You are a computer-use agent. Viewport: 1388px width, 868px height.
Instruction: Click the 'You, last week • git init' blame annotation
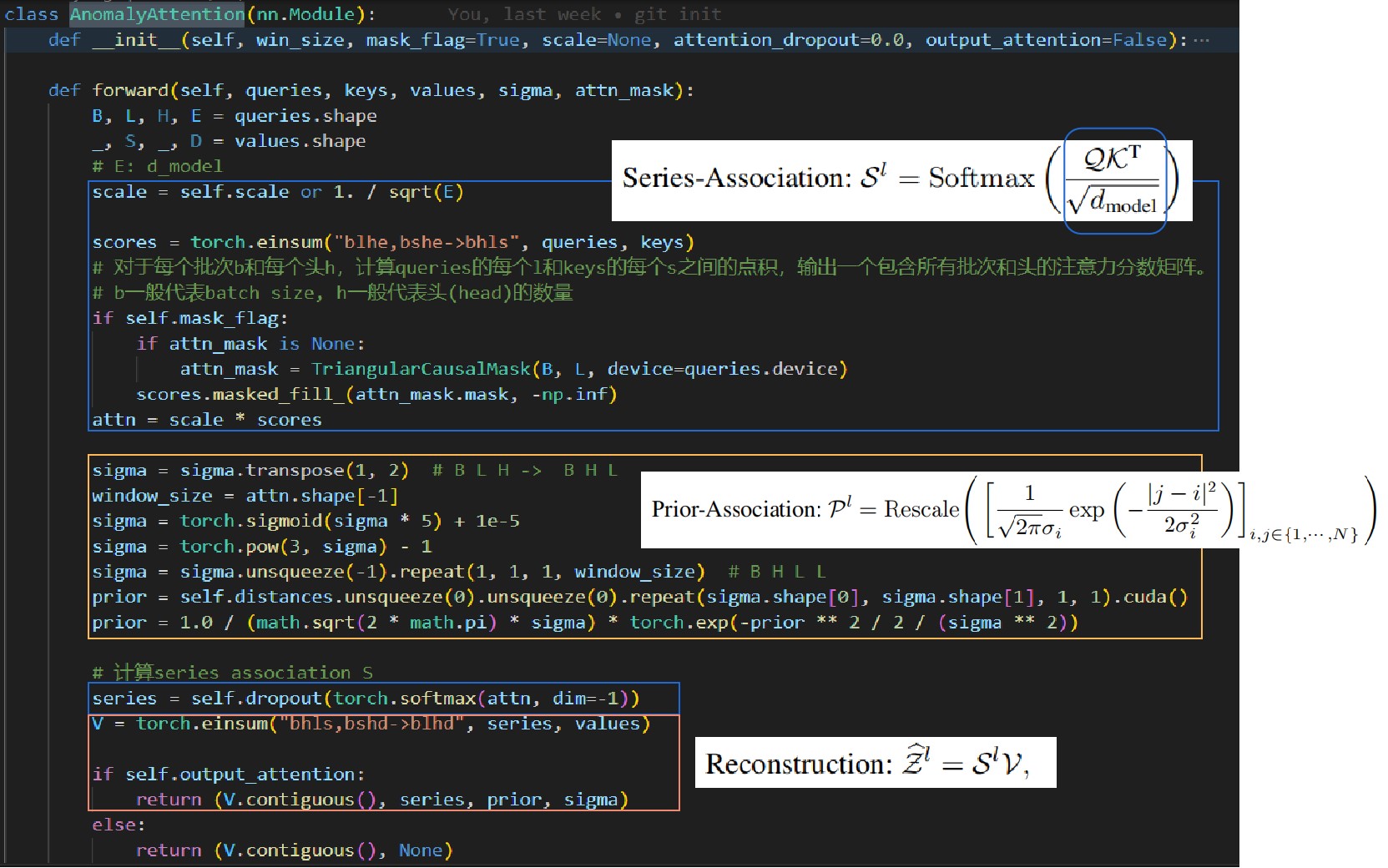(x=584, y=14)
